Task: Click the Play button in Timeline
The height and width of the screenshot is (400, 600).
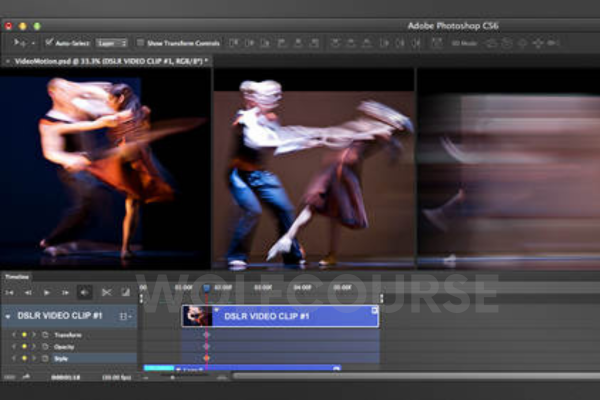Action: (47, 292)
